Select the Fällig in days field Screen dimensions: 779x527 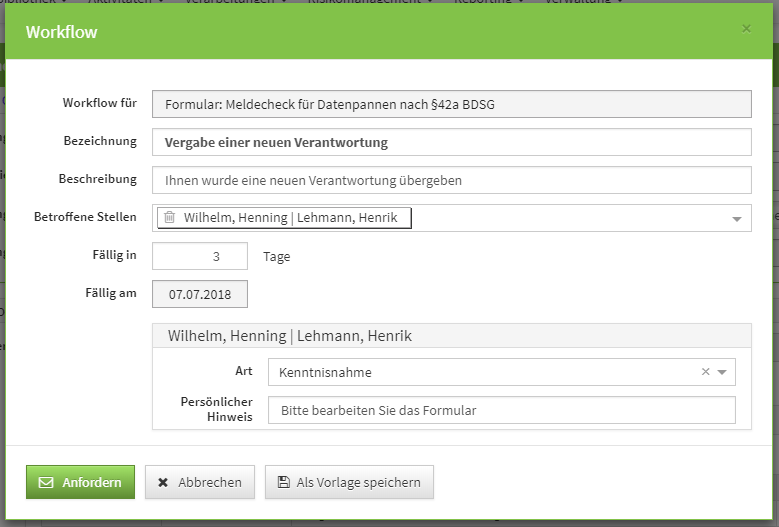tap(200, 256)
